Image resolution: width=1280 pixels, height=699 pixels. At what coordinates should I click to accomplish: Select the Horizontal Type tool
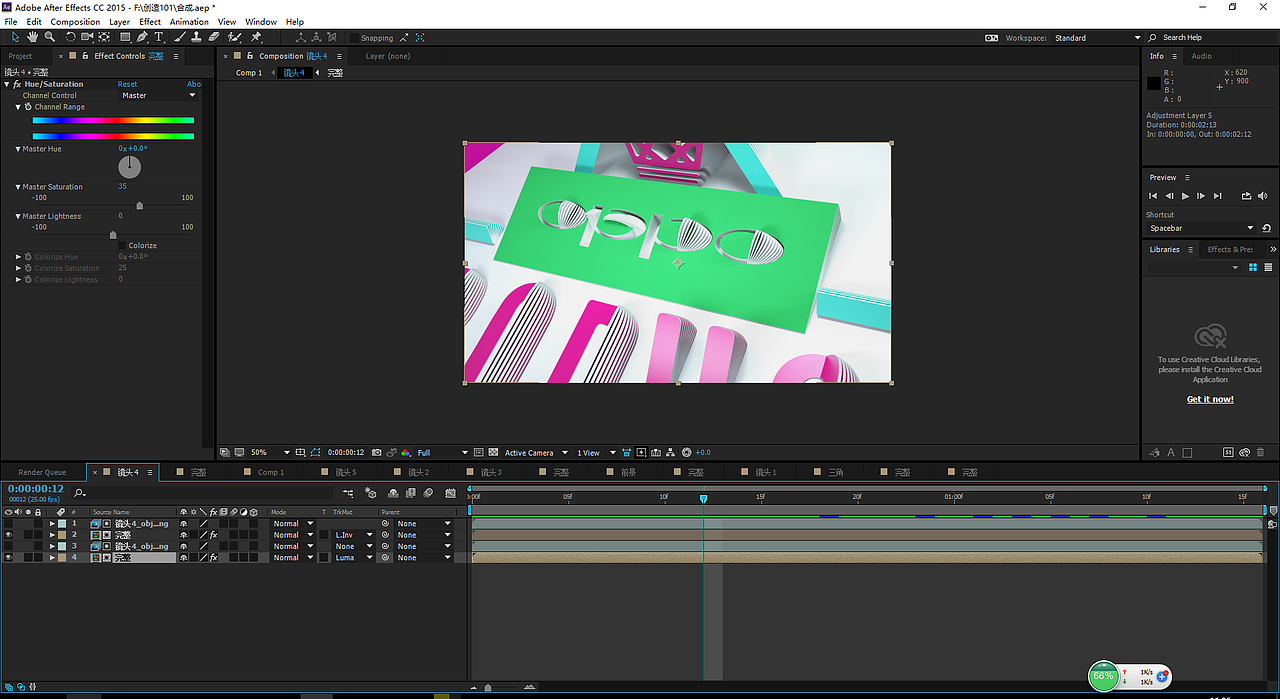pos(158,37)
